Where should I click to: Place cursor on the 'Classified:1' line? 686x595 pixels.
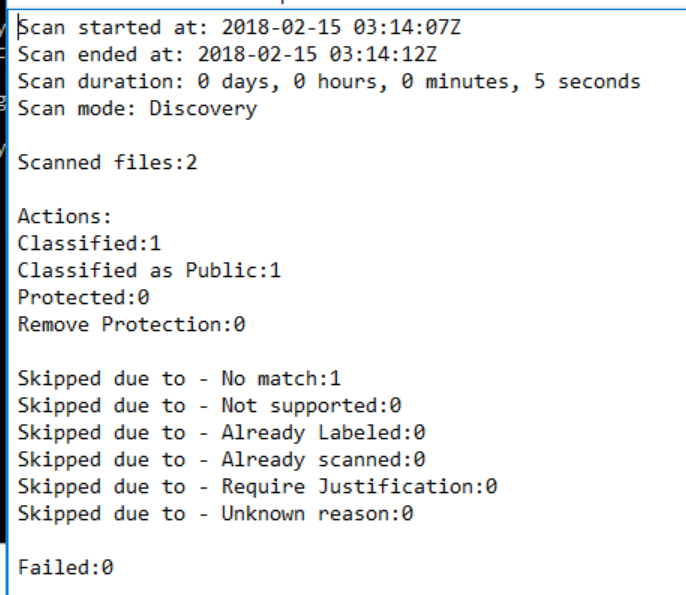coord(89,243)
